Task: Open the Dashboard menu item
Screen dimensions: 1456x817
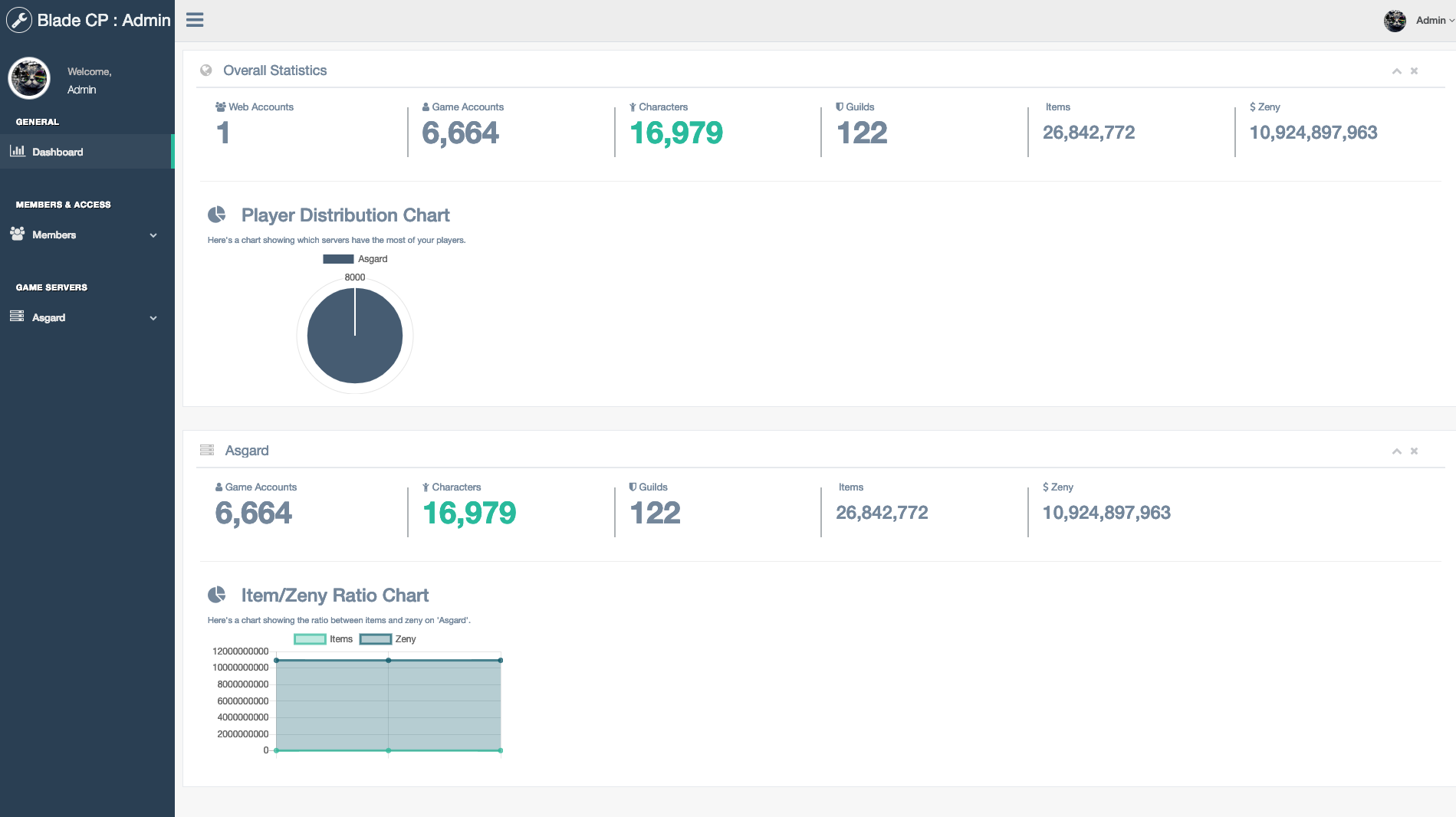Action: click(87, 152)
